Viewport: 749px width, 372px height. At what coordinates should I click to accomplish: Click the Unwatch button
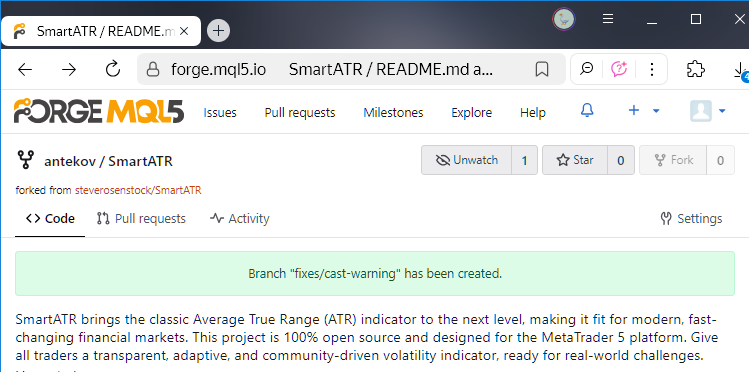point(466,160)
